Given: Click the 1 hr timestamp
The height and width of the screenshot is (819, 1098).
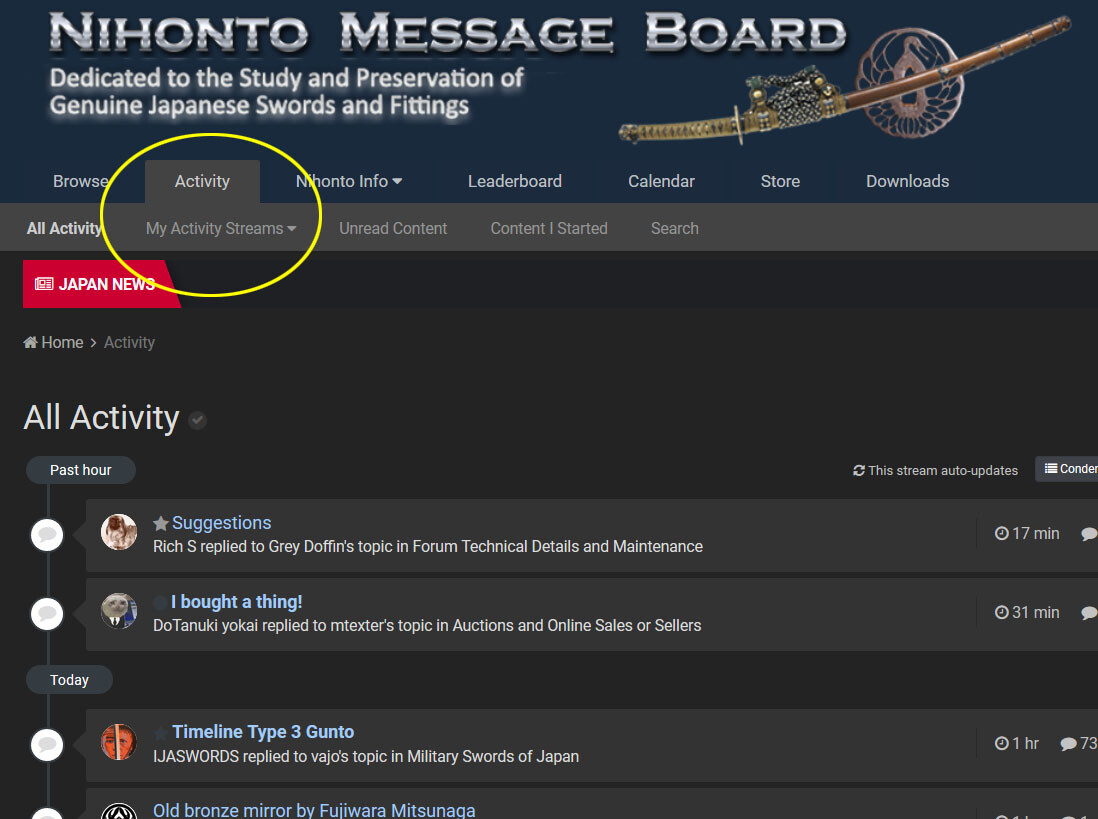Looking at the screenshot, I should (1025, 743).
